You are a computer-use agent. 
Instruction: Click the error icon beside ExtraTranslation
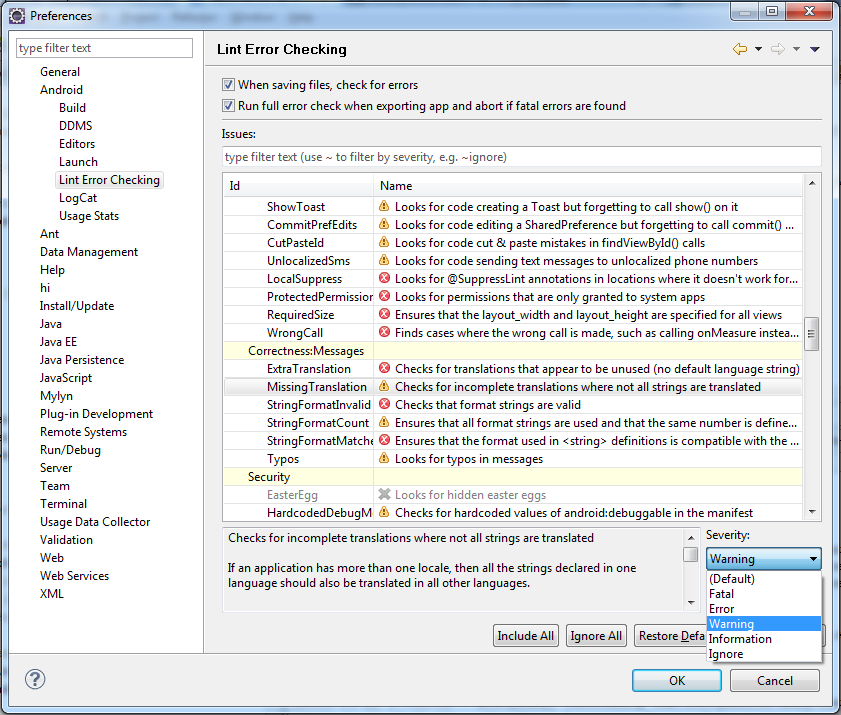pyautogui.click(x=384, y=369)
